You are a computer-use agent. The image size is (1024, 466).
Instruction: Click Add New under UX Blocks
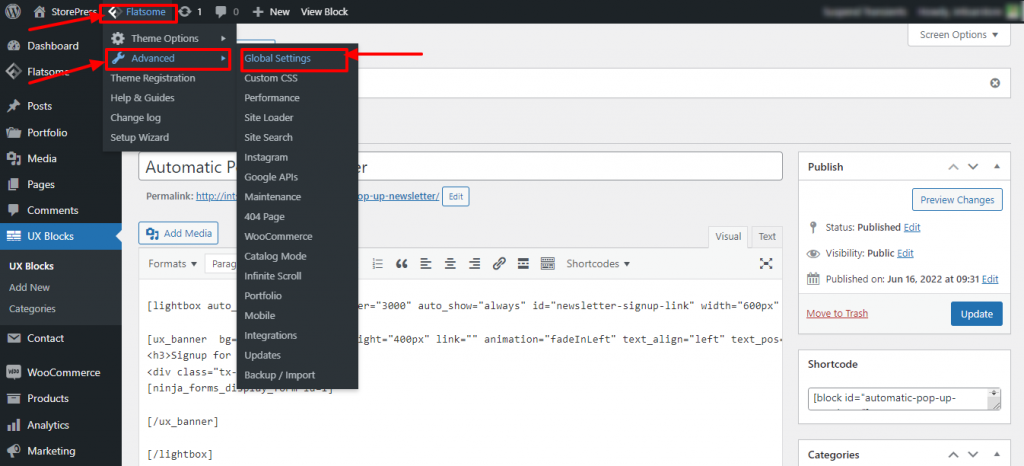point(29,287)
